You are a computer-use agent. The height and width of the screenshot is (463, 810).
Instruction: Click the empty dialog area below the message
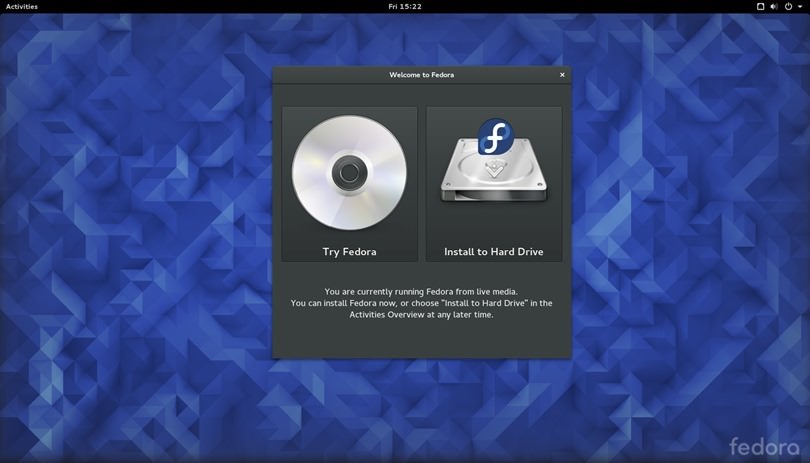point(421,340)
